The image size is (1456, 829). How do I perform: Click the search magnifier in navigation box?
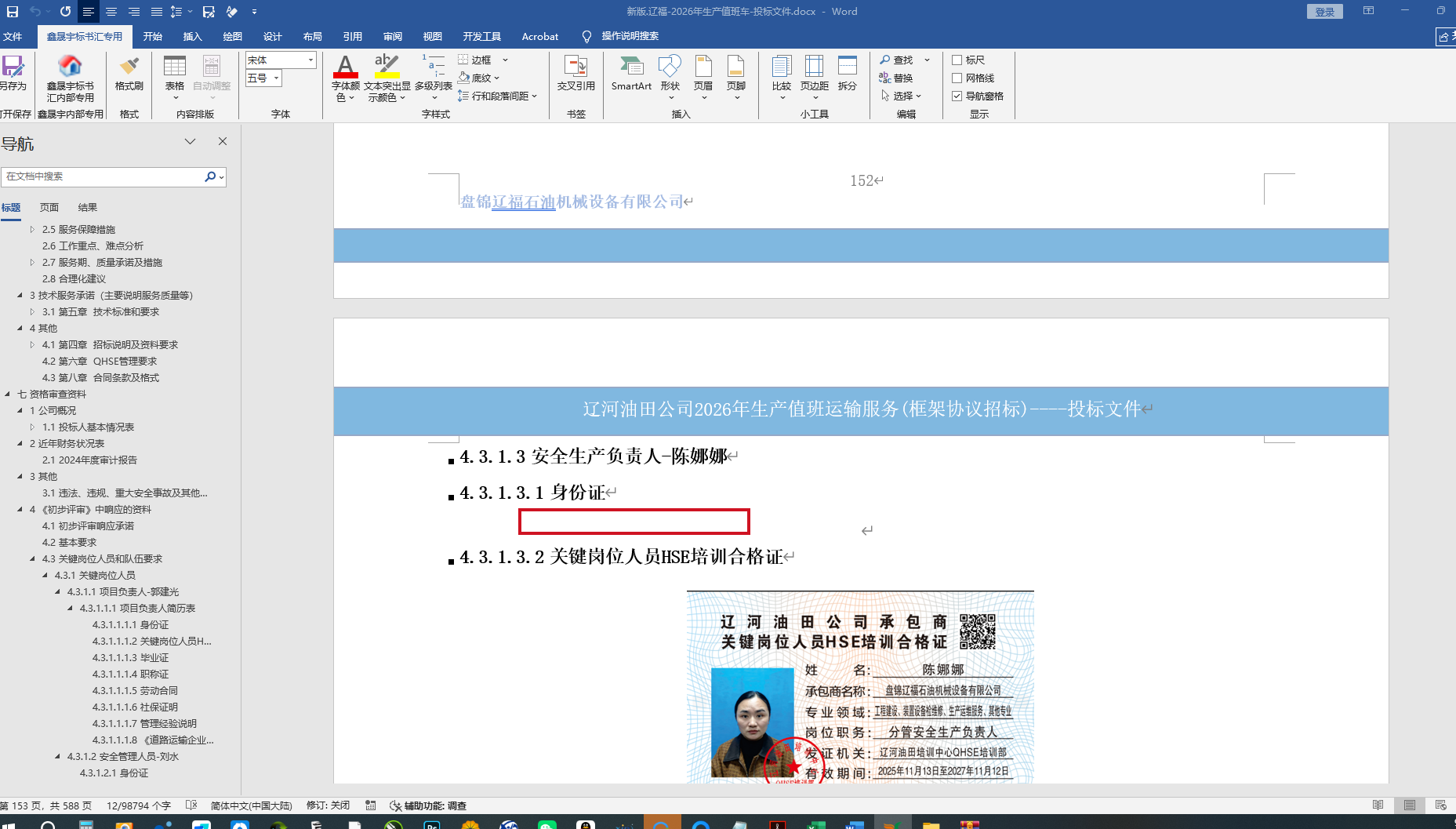pos(210,176)
